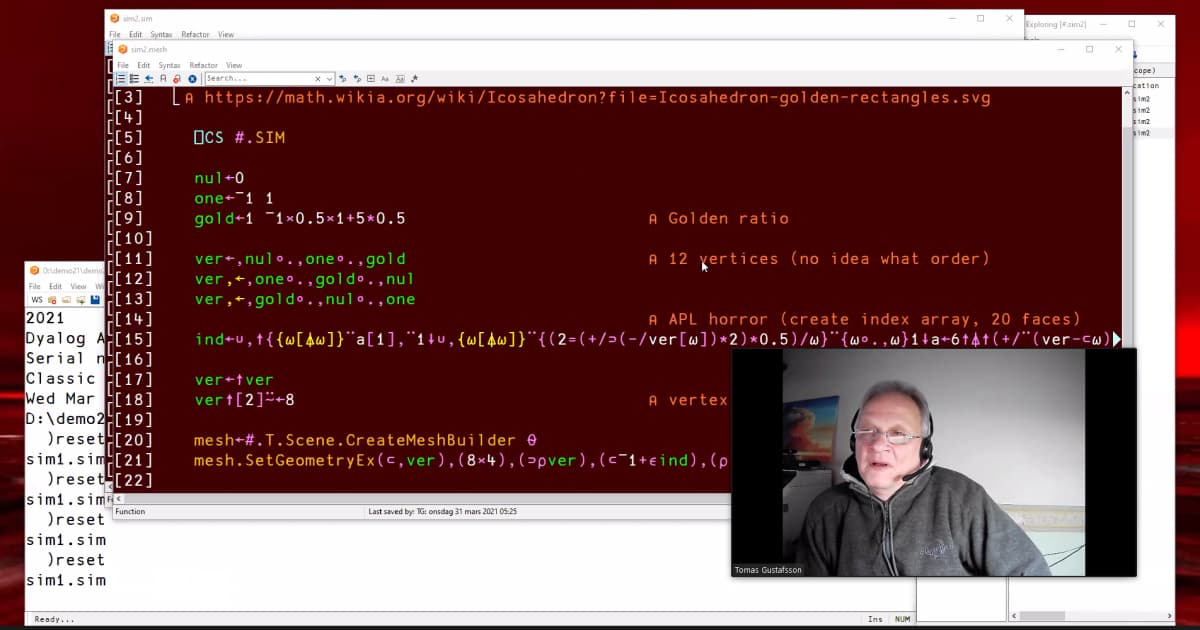Toggle line numbers icon in editor toolbar

pyautogui.click(x=120, y=79)
